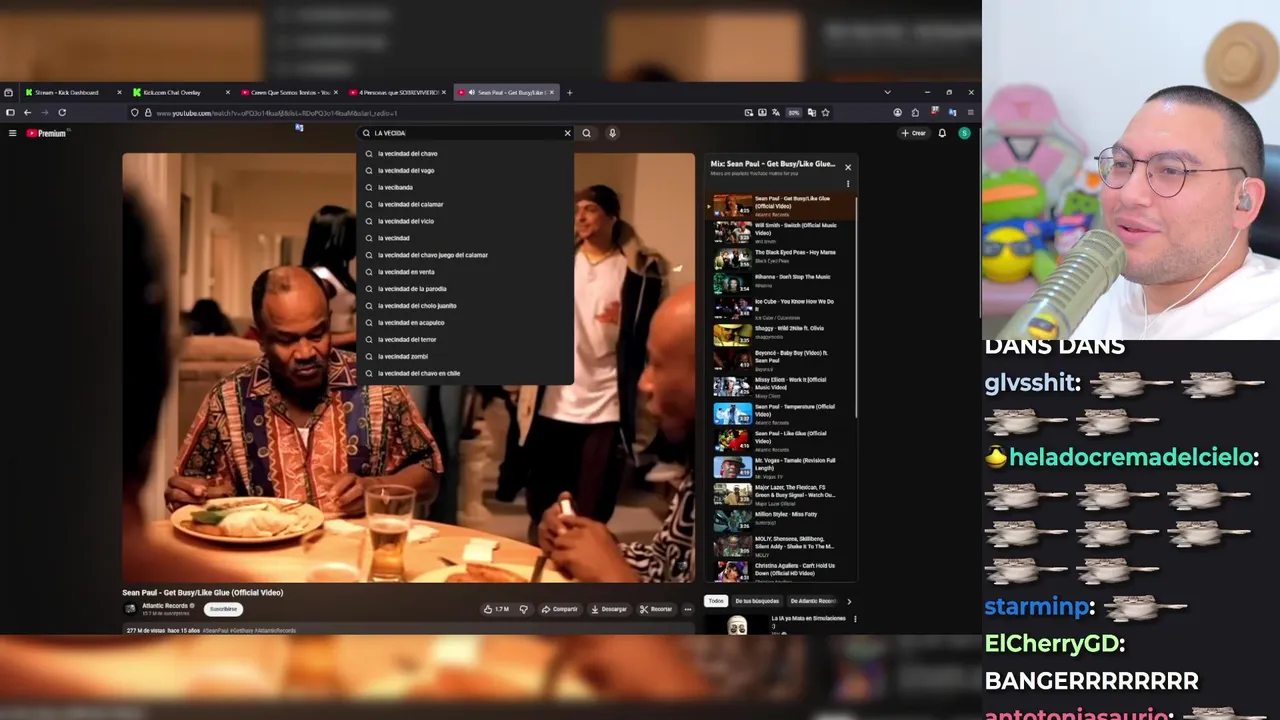Choose suggestion "la vecindad del calamar"
This screenshot has width=1280, height=720.
pos(465,205)
